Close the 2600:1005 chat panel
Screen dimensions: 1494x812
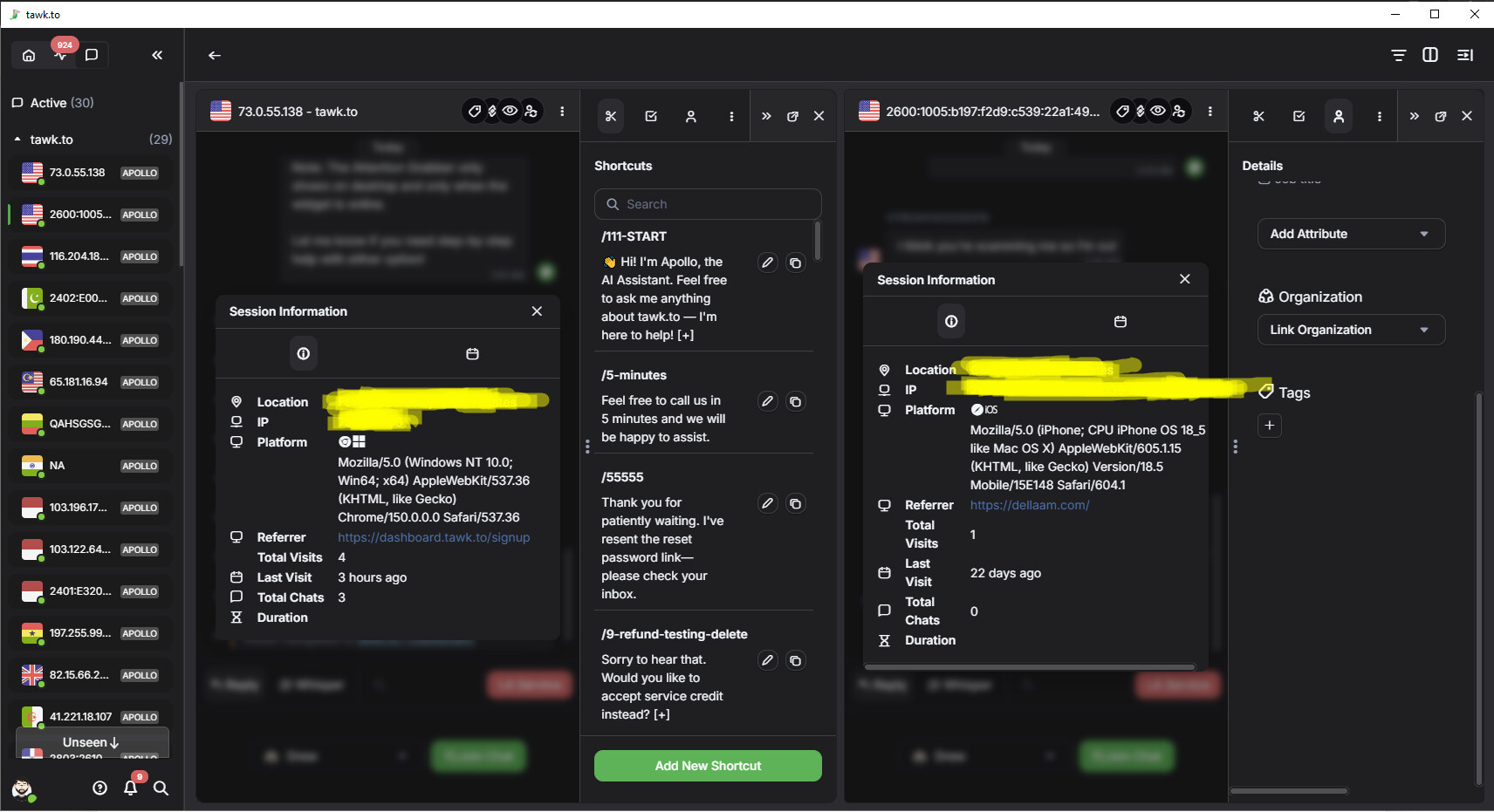click(x=1467, y=116)
